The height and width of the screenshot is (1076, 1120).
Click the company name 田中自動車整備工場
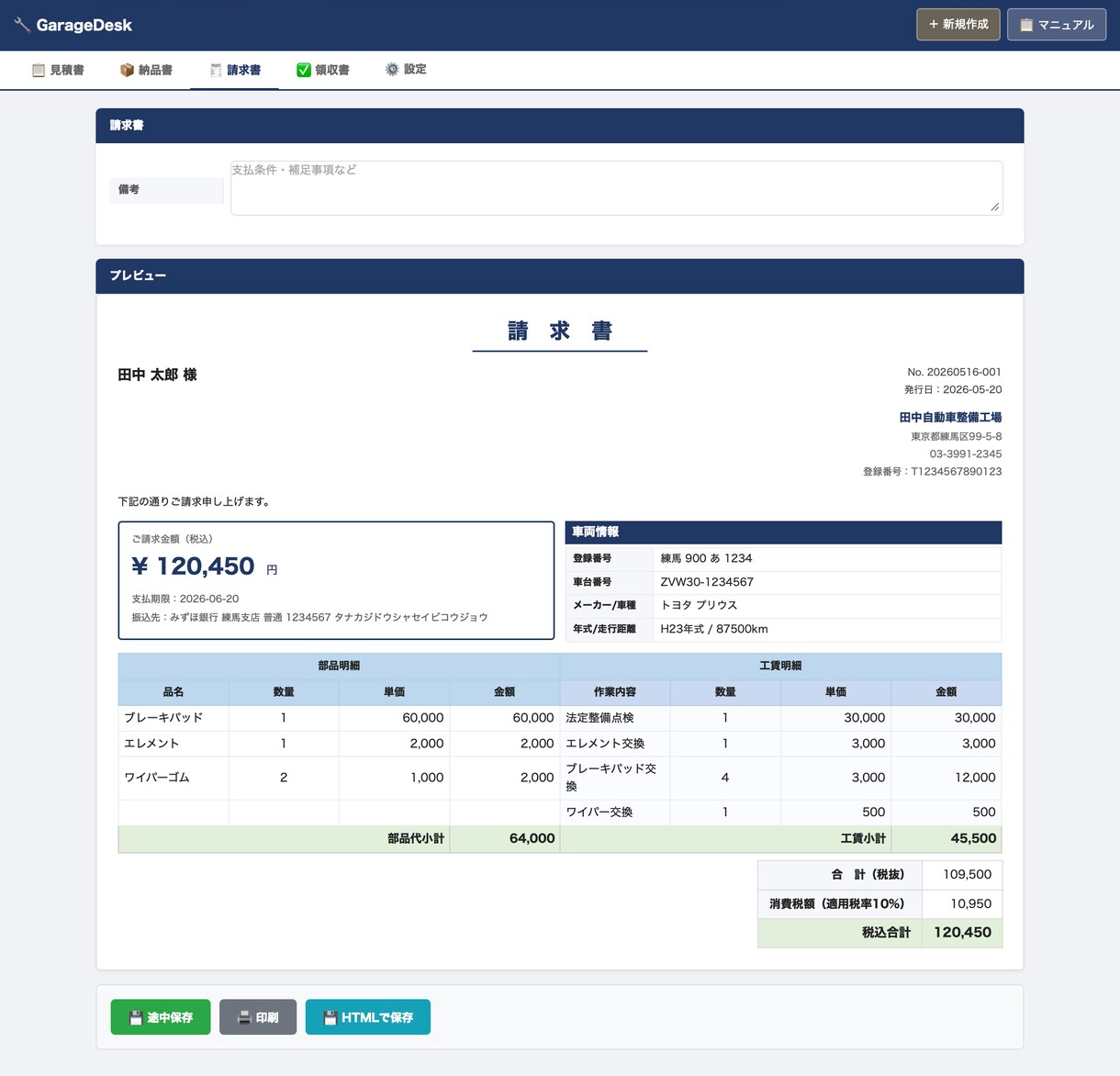pyautogui.click(x=950, y=418)
